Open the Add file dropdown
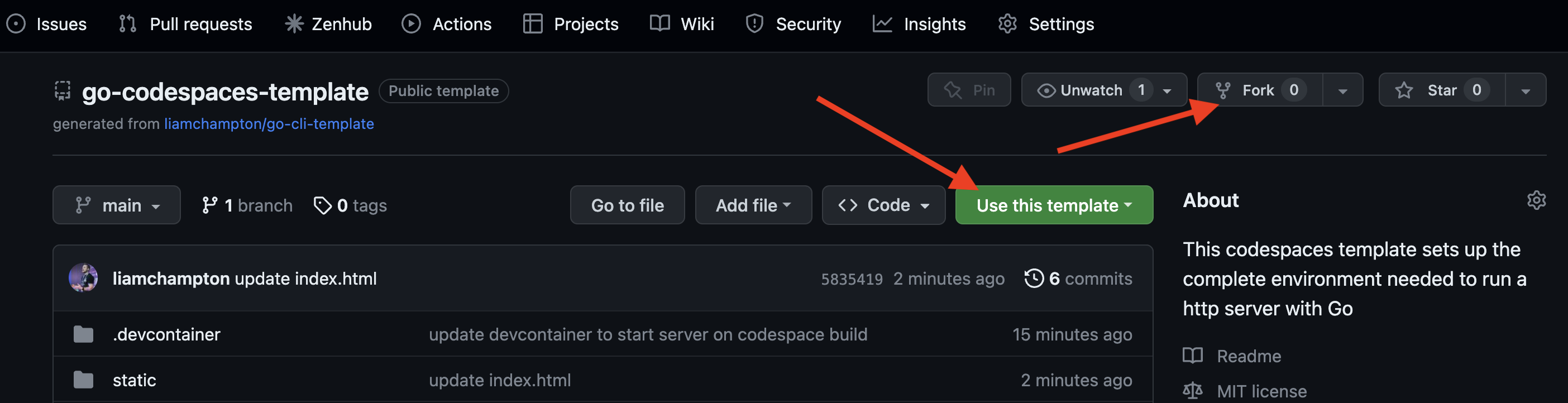 tap(753, 205)
